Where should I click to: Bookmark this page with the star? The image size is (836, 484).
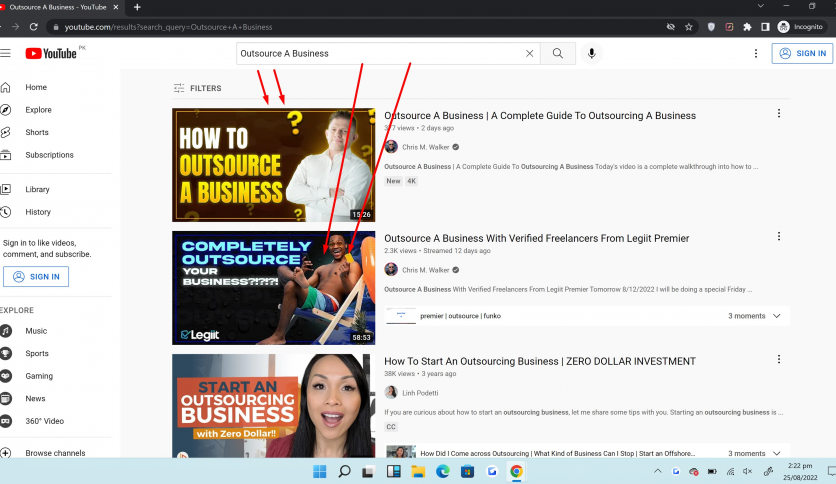click(x=689, y=27)
